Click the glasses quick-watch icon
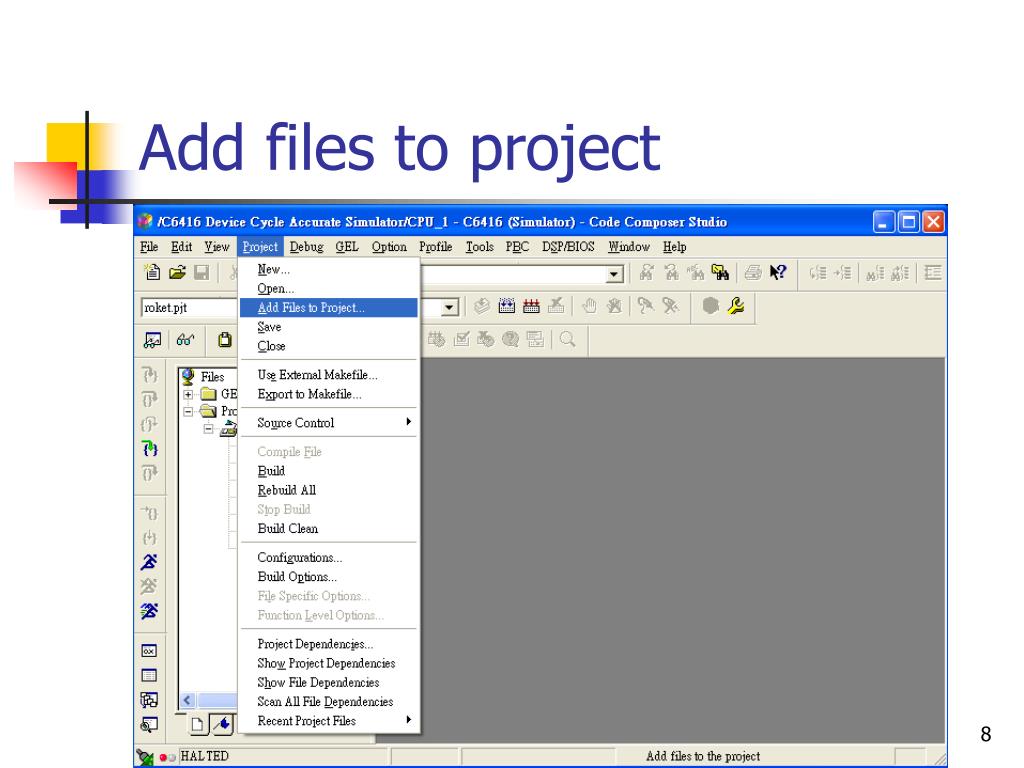The width and height of the screenshot is (1024, 768). (x=185, y=340)
